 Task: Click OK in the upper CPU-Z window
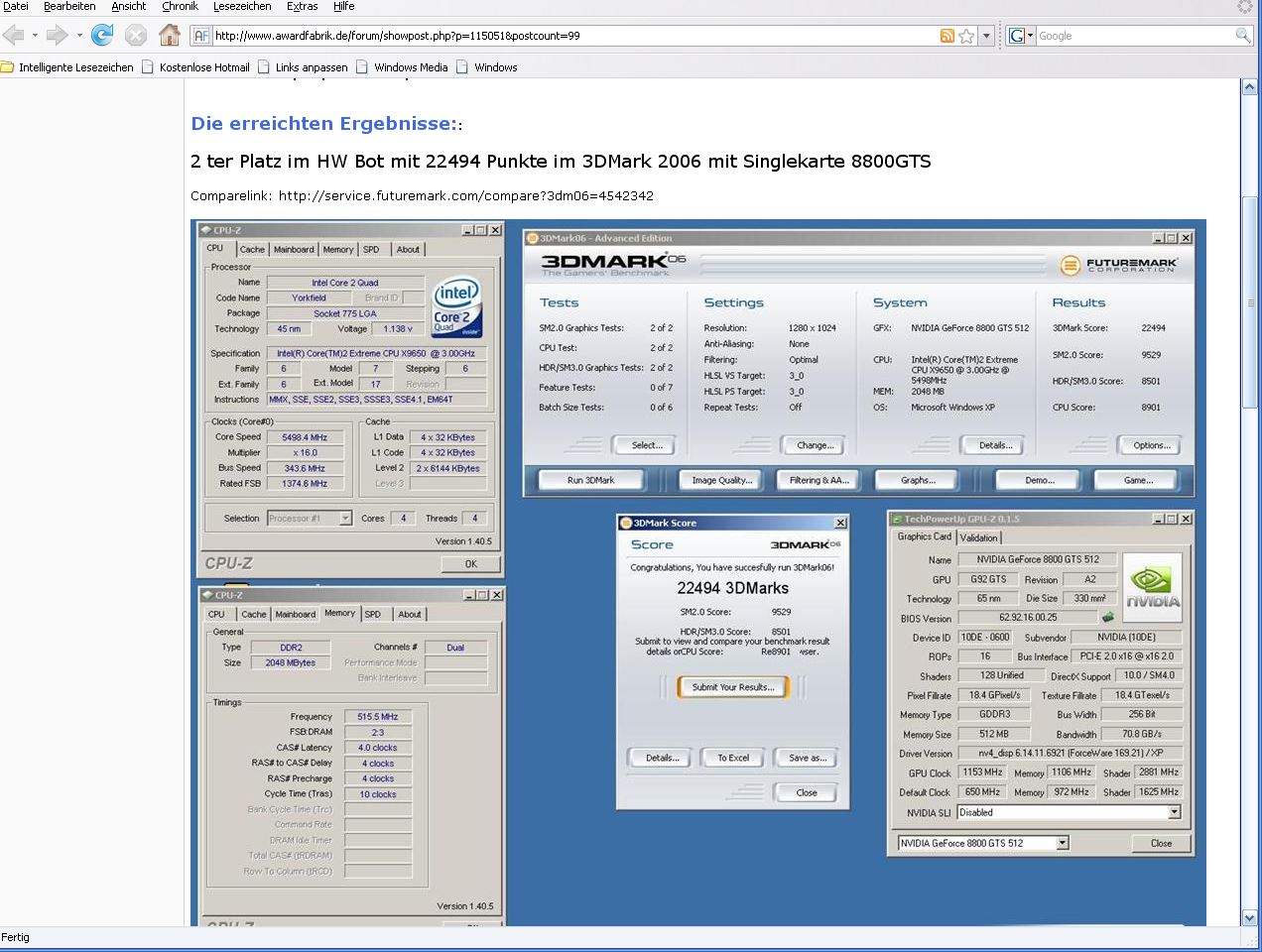click(x=471, y=563)
